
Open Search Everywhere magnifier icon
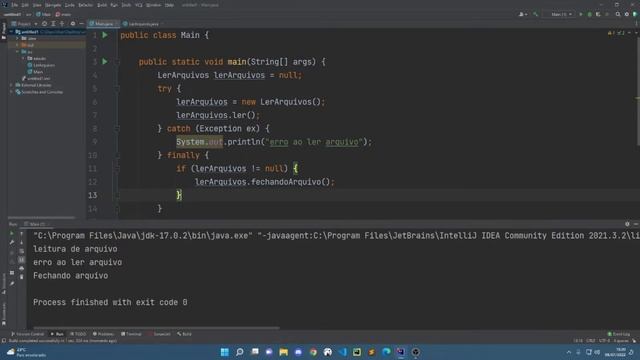[x=618, y=14]
